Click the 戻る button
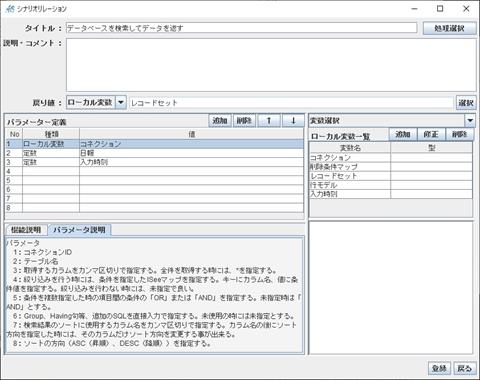480x380 pixels. (x=464, y=368)
